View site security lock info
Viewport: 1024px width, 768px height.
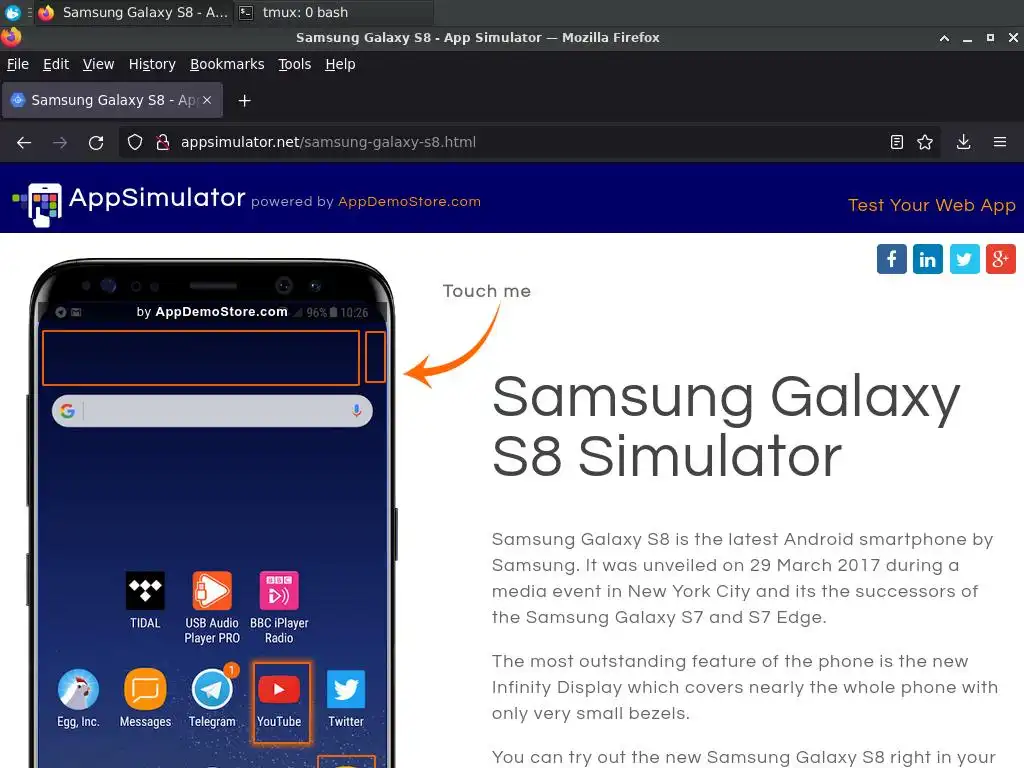click(163, 142)
